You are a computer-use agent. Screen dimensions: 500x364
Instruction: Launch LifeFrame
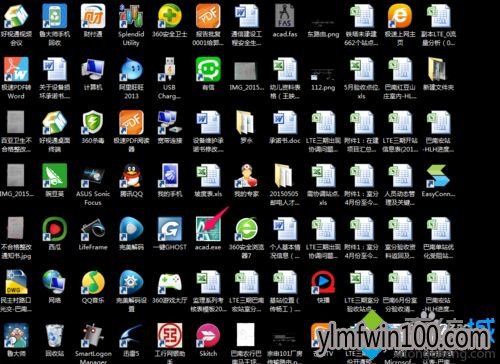[x=93, y=234]
